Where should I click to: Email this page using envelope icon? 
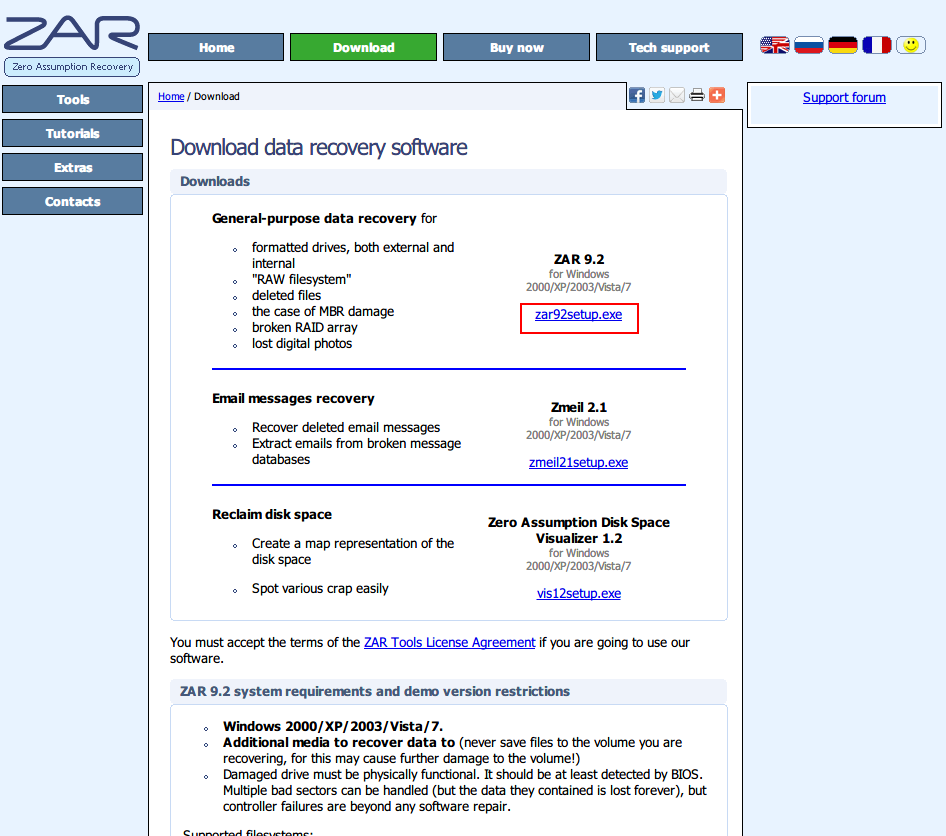(x=677, y=96)
